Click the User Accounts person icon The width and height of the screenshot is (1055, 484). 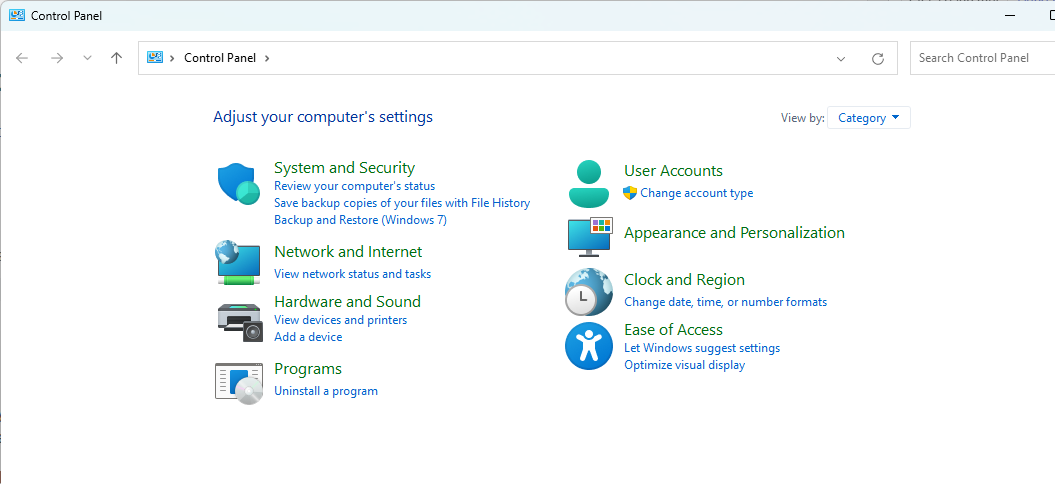coord(589,184)
